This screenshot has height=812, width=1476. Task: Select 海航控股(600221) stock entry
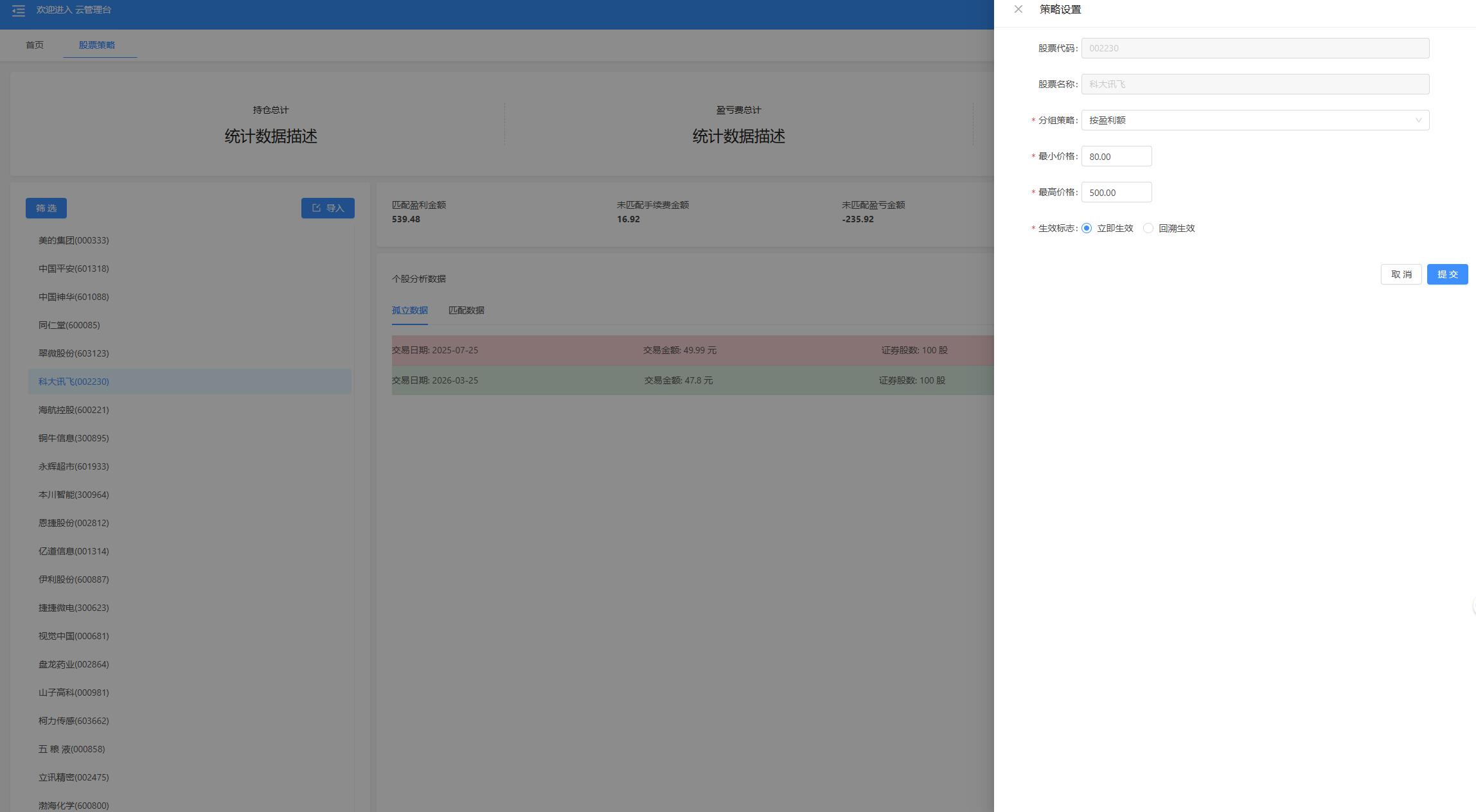(74, 410)
